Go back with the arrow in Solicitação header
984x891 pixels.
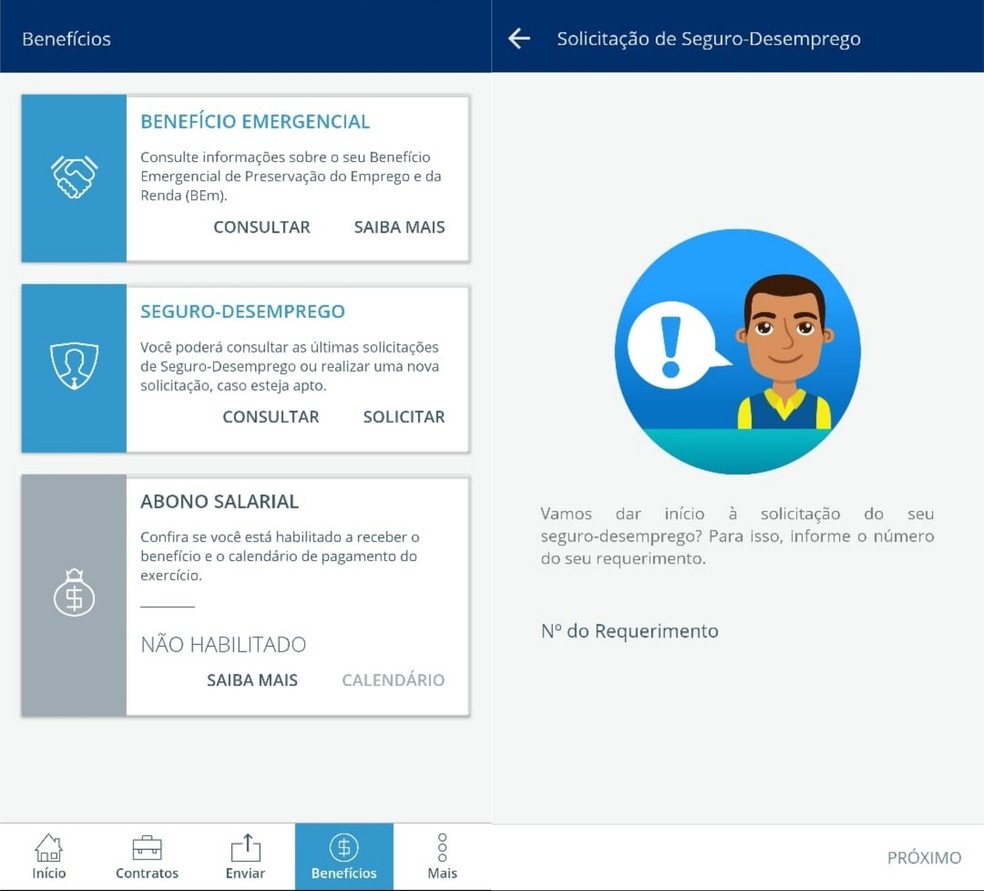[x=519, y=38]
